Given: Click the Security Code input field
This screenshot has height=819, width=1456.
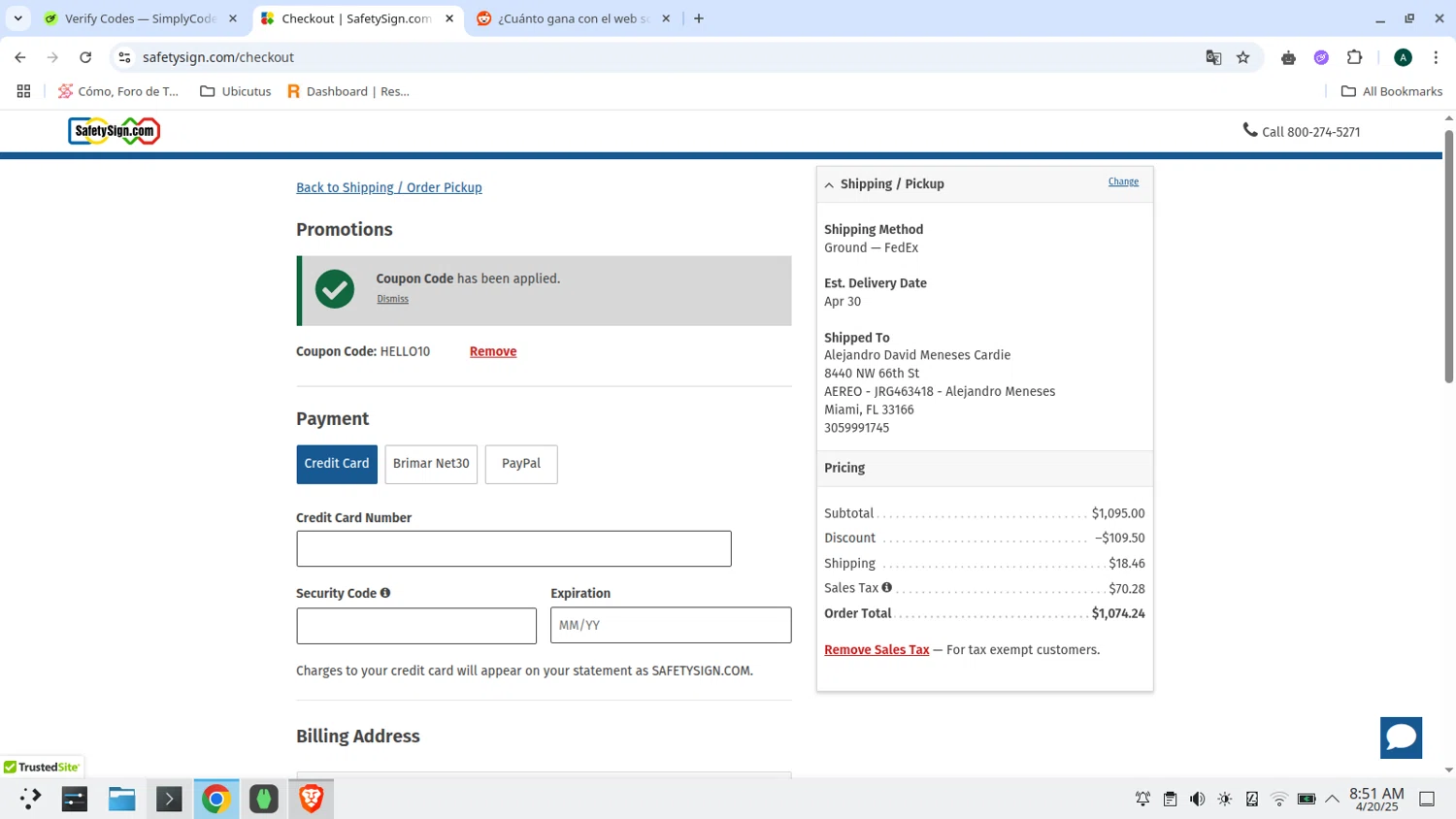Looking at the screenshot, I should click(x=416, y=625).
